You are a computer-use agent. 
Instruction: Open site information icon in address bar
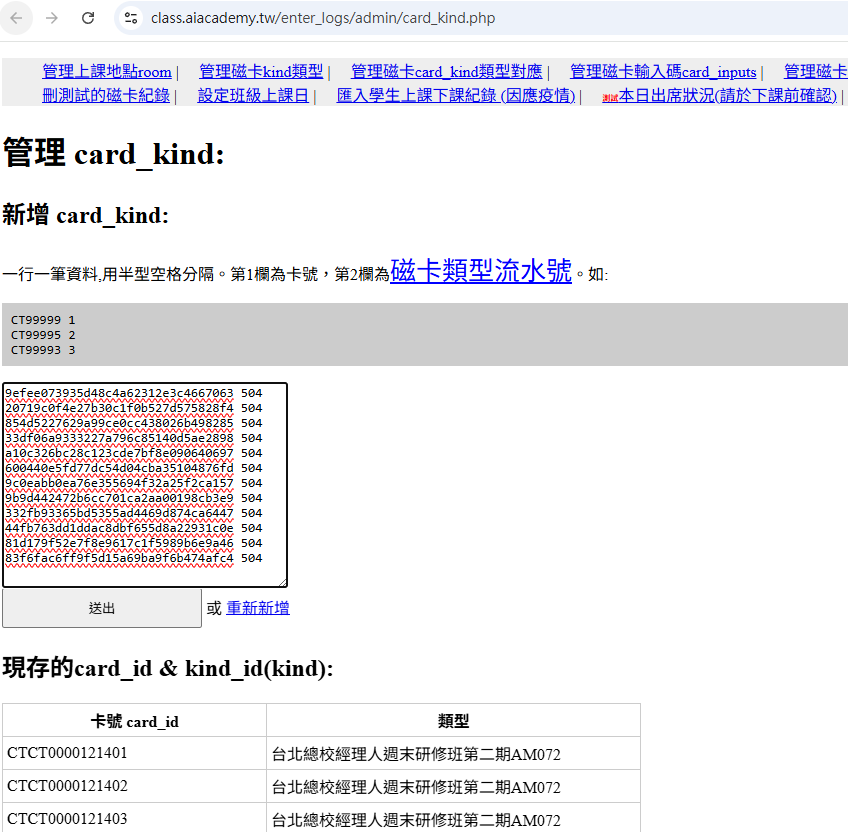[x=129, y=18]
